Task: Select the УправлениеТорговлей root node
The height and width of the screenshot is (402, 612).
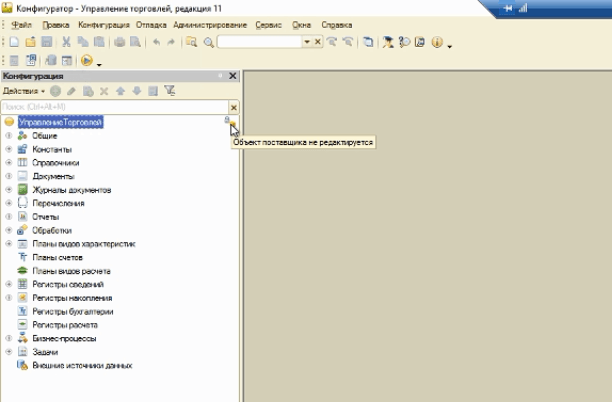Action: [x=60, y=122]
